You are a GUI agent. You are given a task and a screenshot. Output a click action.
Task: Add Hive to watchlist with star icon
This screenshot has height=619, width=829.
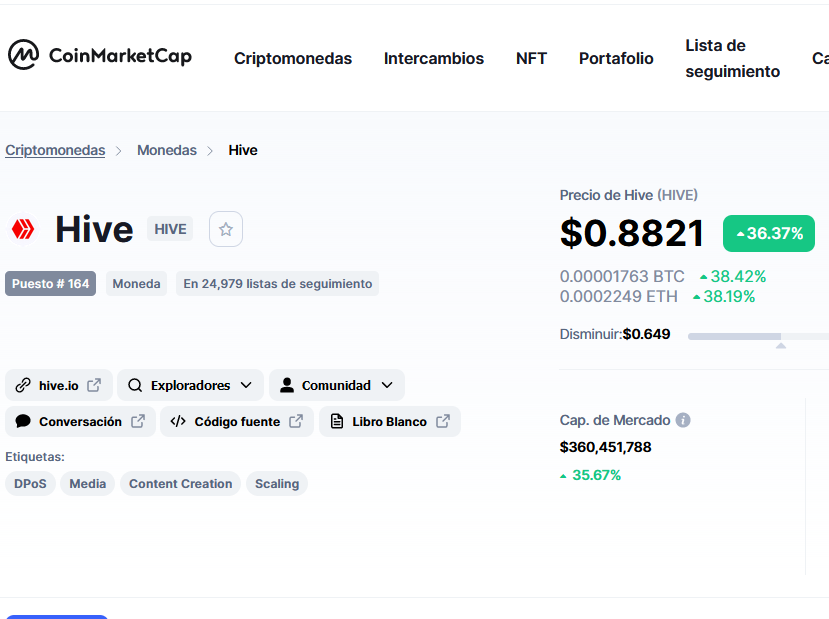[x=226, y=229]
